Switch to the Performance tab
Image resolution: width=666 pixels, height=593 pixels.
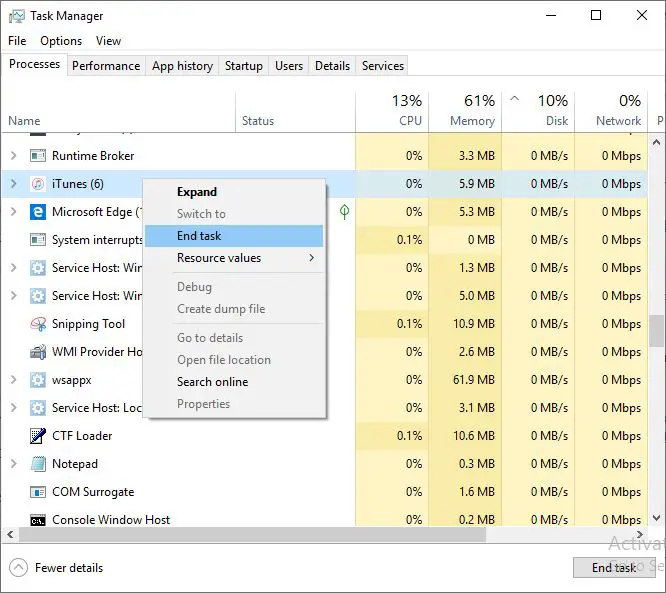click(x=106, y=66)
